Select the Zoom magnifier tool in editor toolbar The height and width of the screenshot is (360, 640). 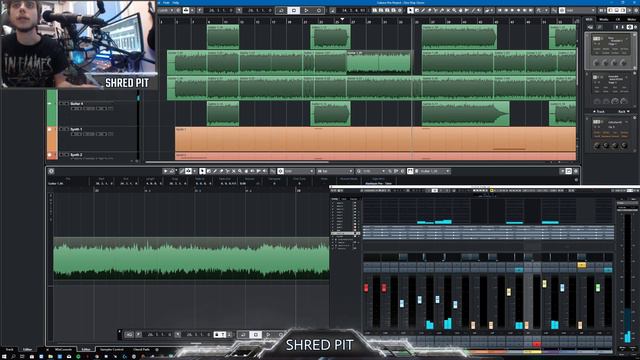coord(240,171)
